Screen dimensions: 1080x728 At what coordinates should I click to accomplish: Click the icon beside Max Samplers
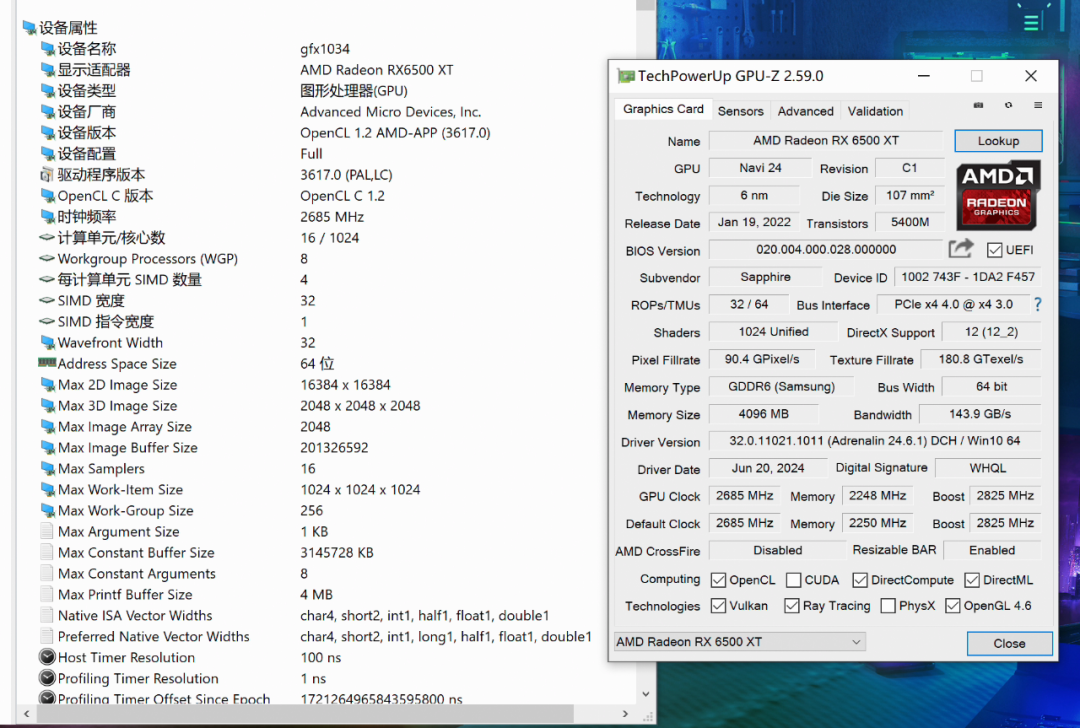48,469
